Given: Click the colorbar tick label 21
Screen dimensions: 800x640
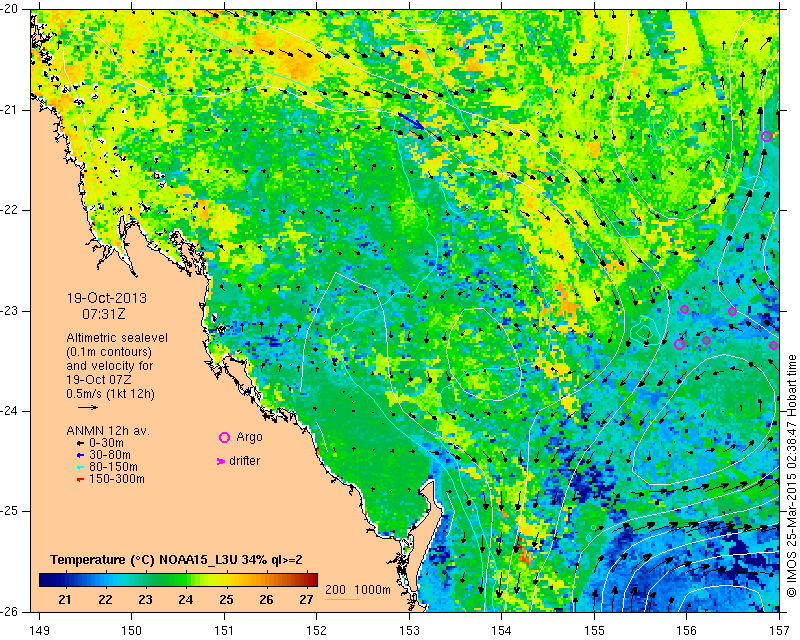Looking at the screenshot, I should [x=65, y=599].
